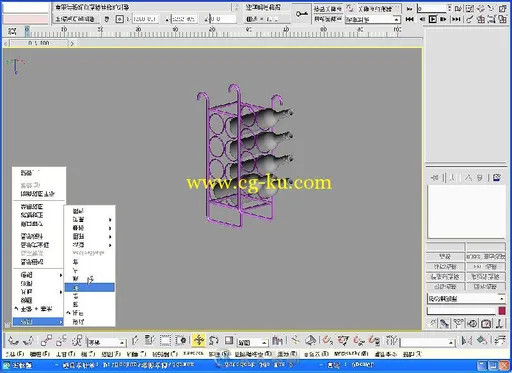Viewport: 512px width, 373px height.
Task: Activate the Select Object arrow tool
Action: (135, 341)
